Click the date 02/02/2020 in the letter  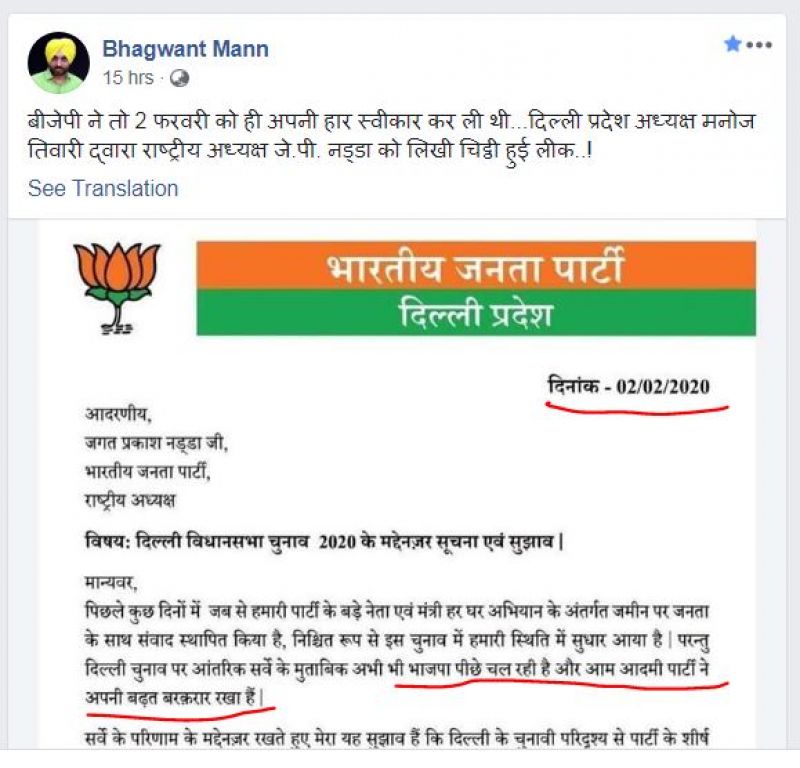663,387
